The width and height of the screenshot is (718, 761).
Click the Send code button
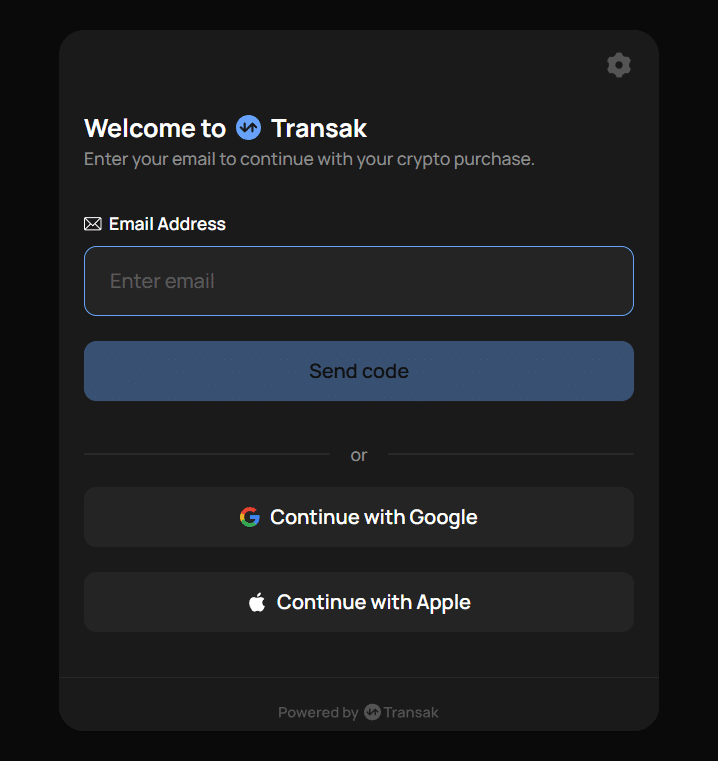tap(359, 371)
